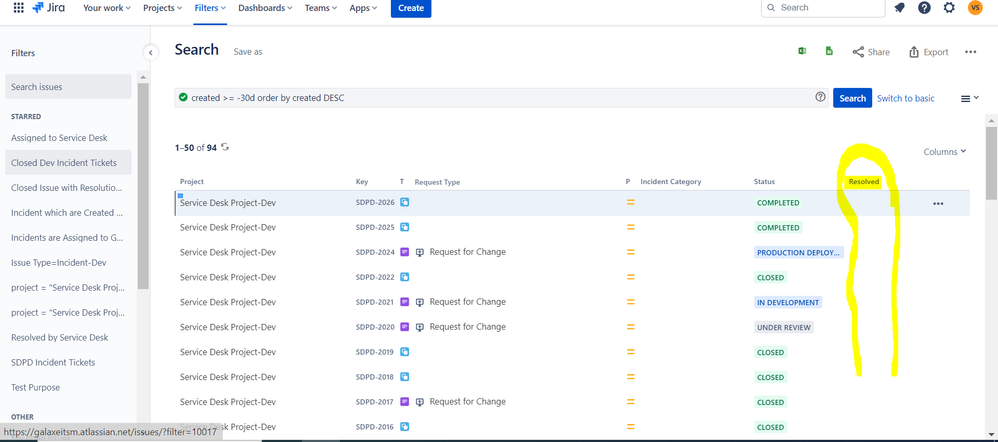Open the help question mark icon

[924, 8]
